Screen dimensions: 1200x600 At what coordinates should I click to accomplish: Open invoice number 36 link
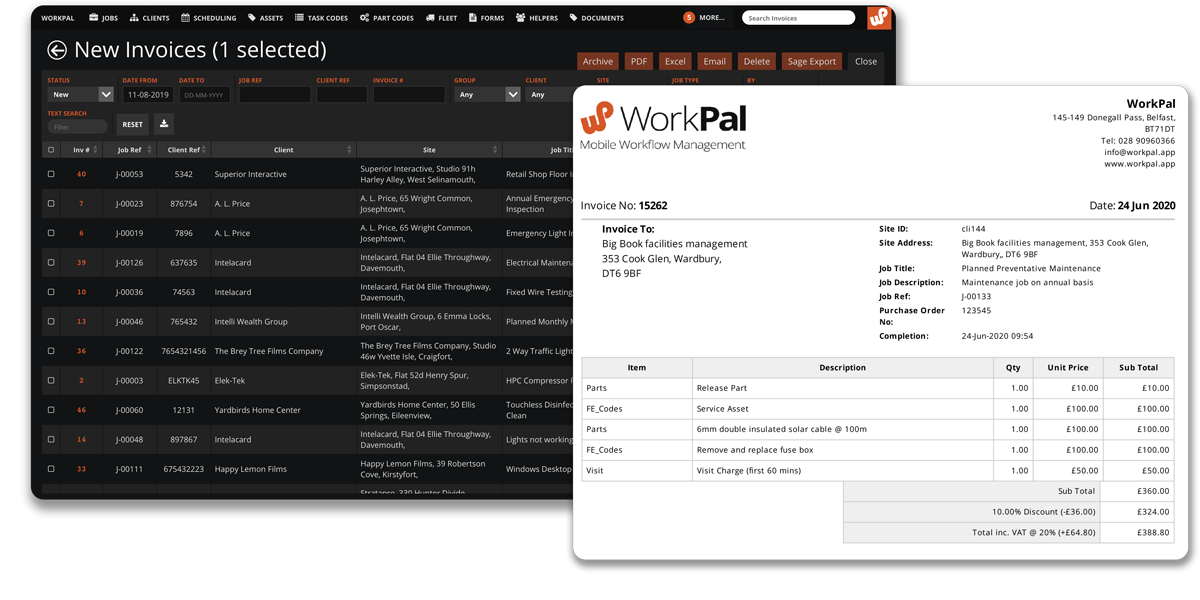coord(82,351)
